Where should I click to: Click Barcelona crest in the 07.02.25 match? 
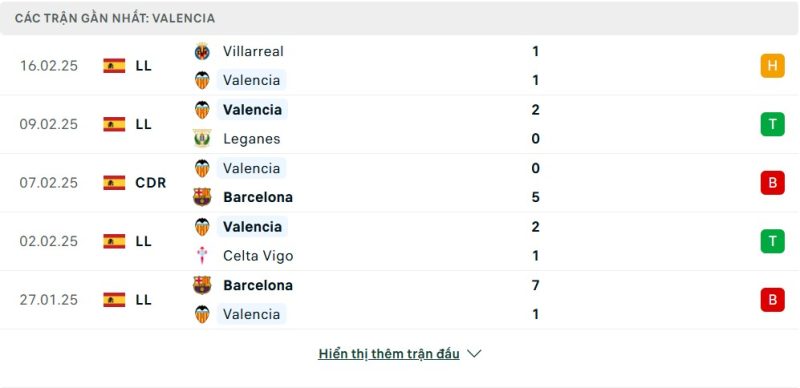click(x=202, y=197)
